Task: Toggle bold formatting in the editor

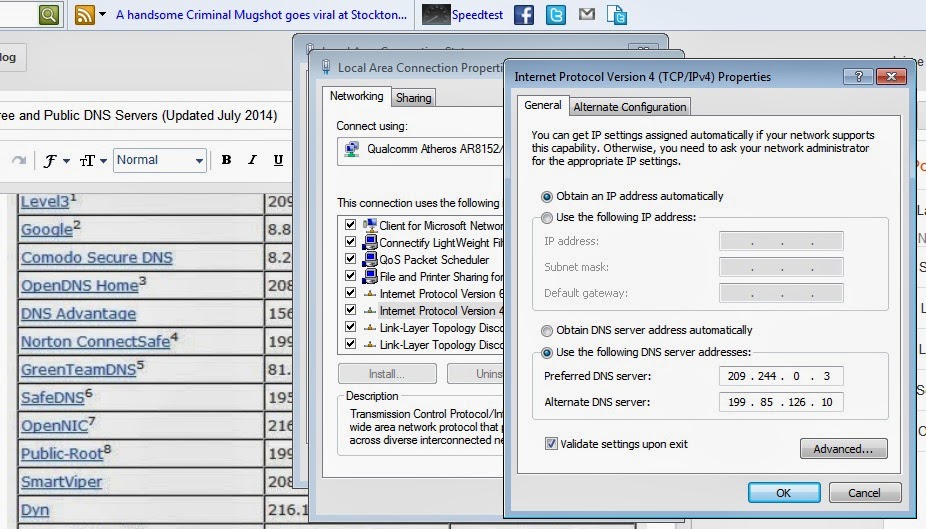Action: 226,159
